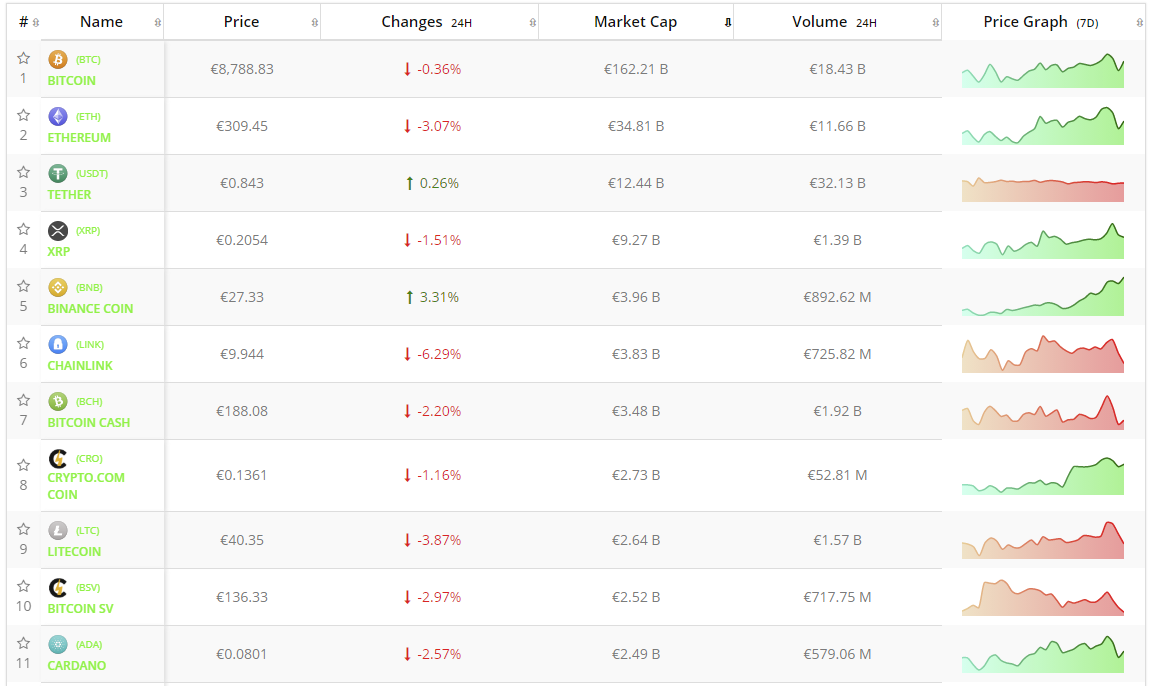Star Chainlink as a favorite
The height and width of the screenshot is (686, 1152).
23,343
